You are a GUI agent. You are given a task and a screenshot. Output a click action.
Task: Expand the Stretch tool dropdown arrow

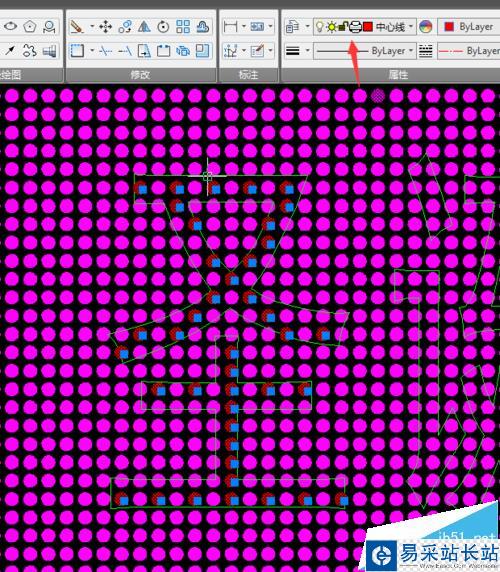coord(92,50)
